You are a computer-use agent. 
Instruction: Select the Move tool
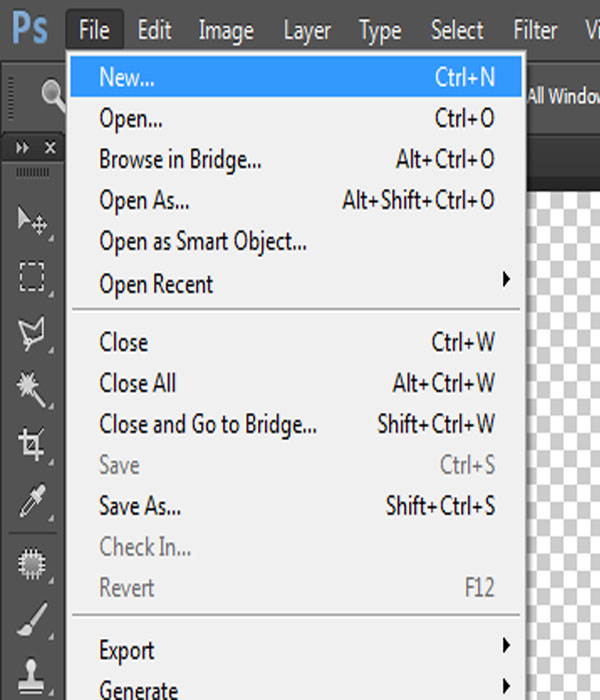click(32, 221)
